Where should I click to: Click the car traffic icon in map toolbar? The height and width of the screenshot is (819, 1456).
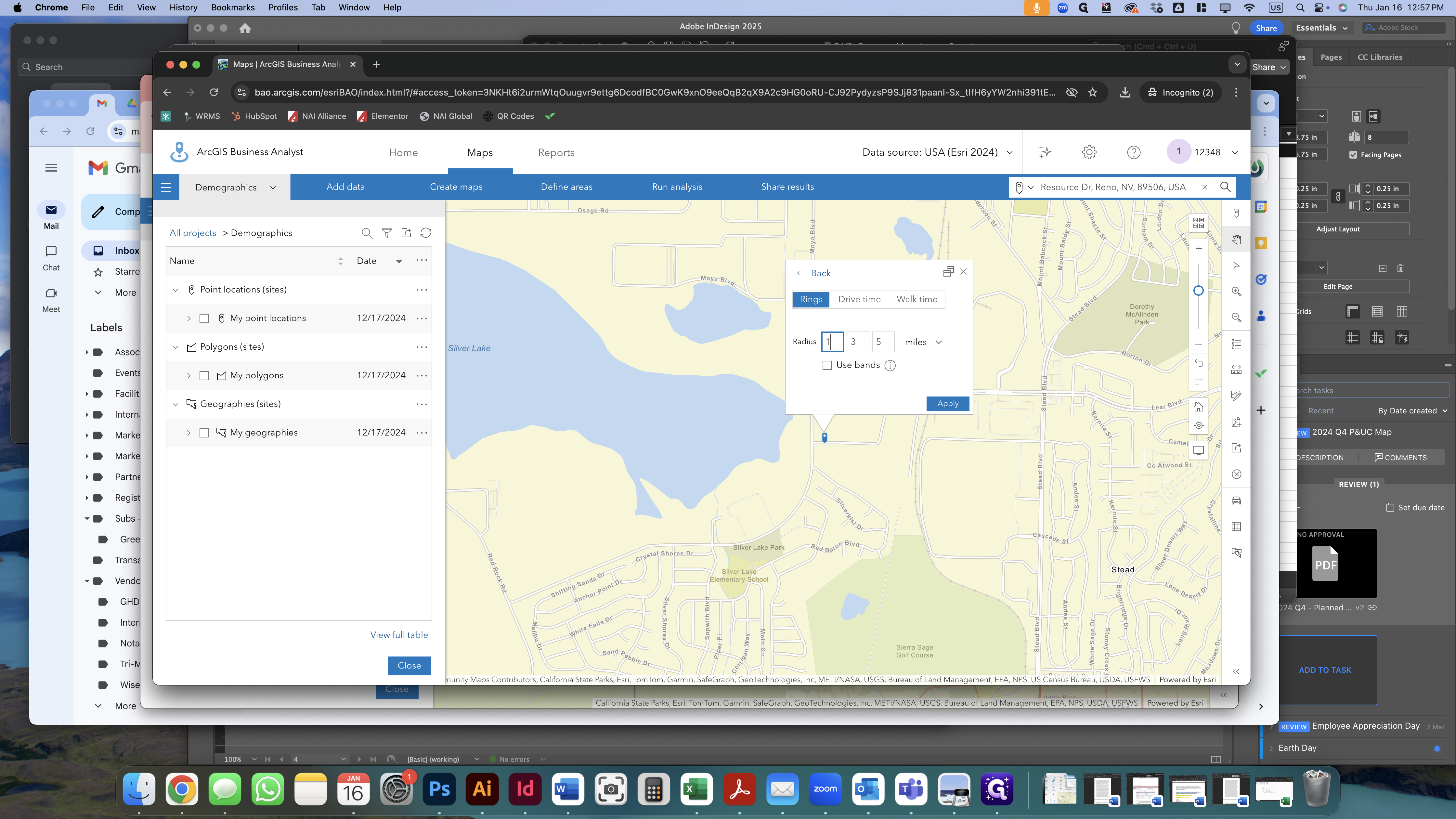coord(1236,500)
